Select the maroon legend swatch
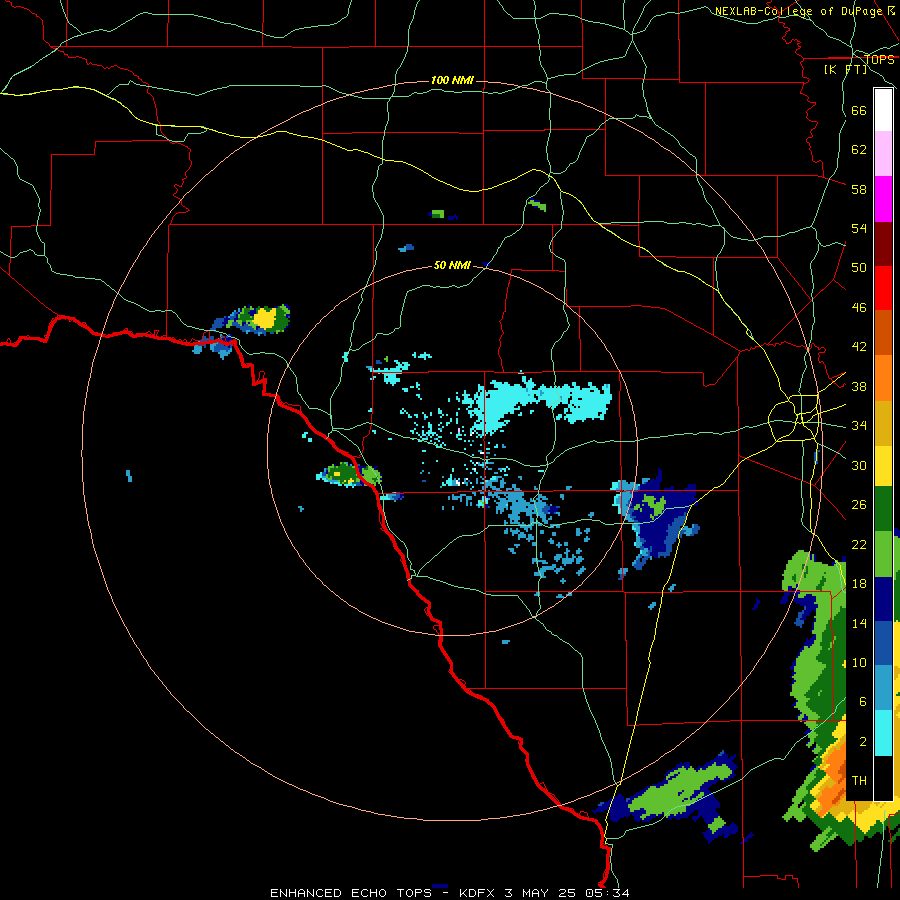This screenshot has width=900, height=900. 883,244
